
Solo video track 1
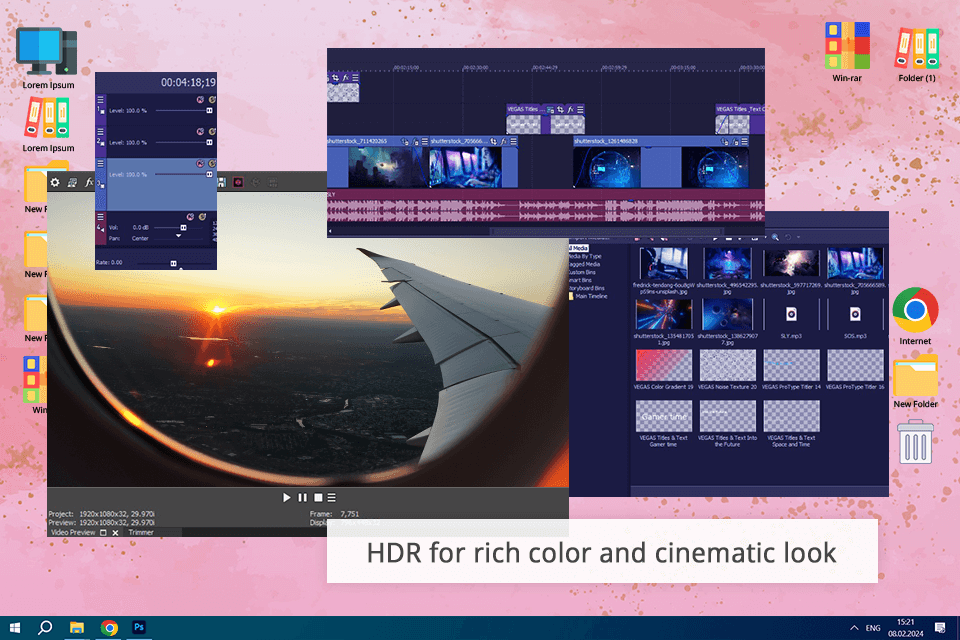[212, 99]
